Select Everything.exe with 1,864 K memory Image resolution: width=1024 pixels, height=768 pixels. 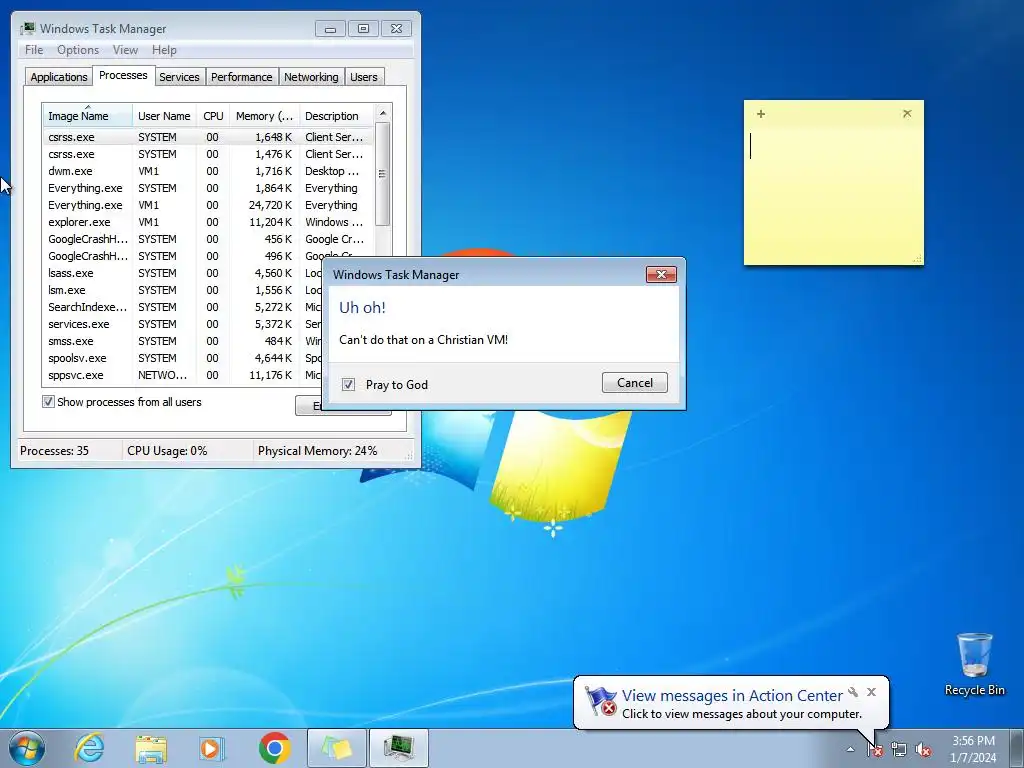(208, 188)
